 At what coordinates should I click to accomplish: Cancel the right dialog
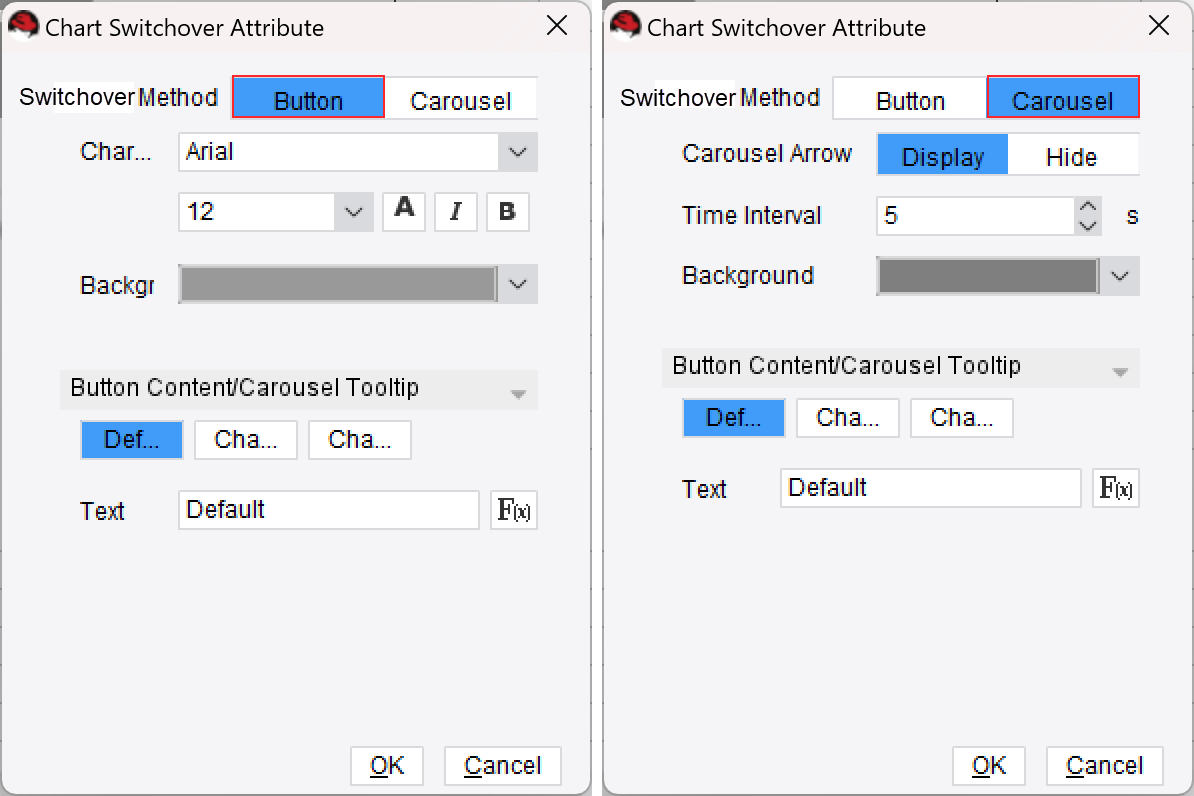click(x=1104, y=766)
